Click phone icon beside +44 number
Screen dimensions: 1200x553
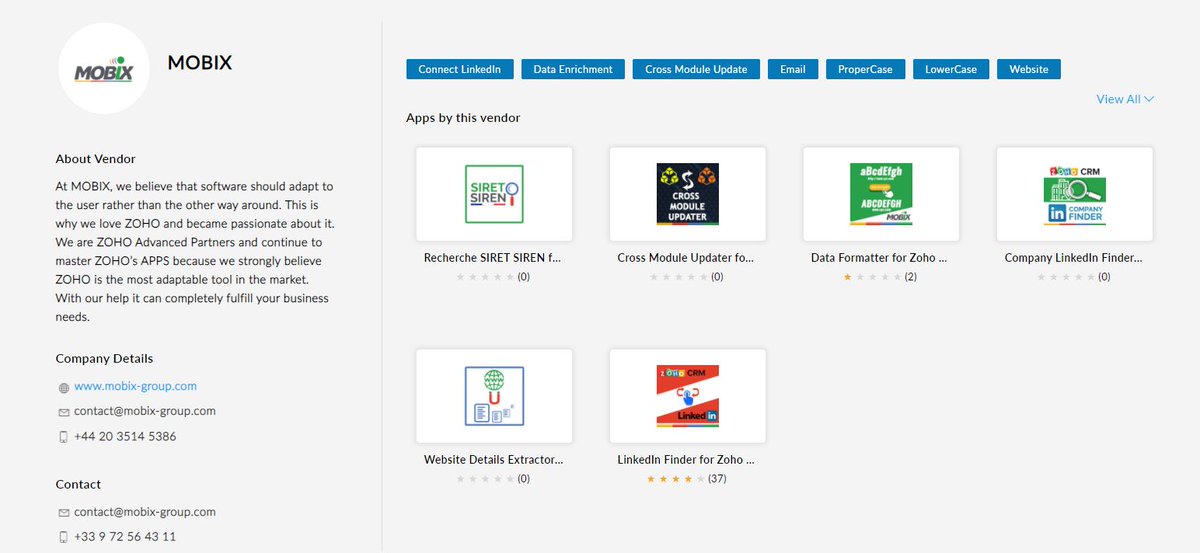pyautogui.click(x=64, y=437)
